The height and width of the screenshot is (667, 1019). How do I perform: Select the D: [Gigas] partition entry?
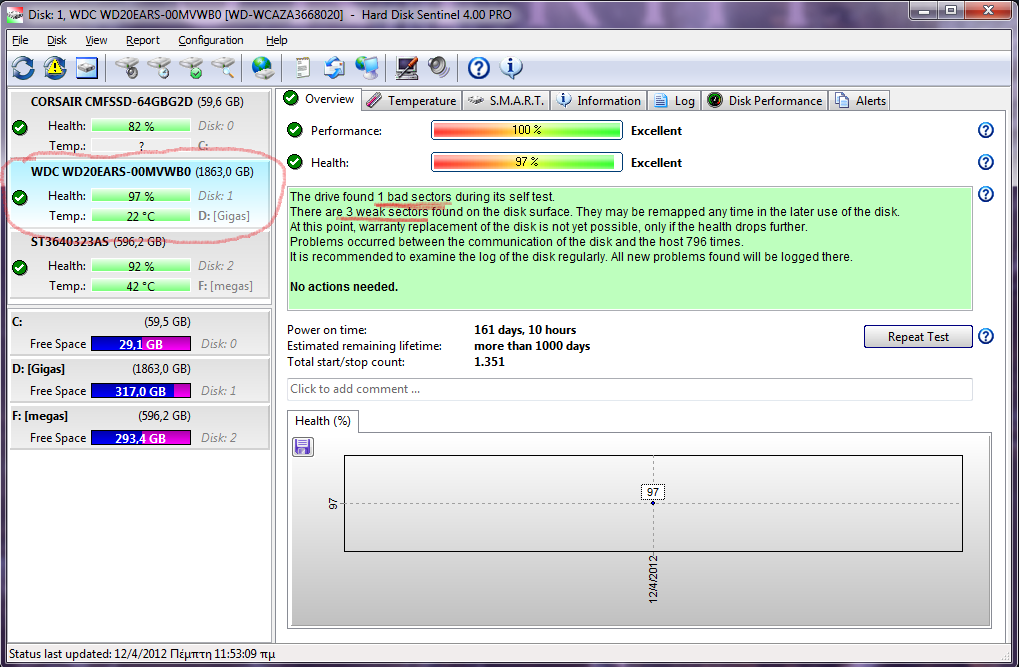pyautogui.click(x=140, y=380)
